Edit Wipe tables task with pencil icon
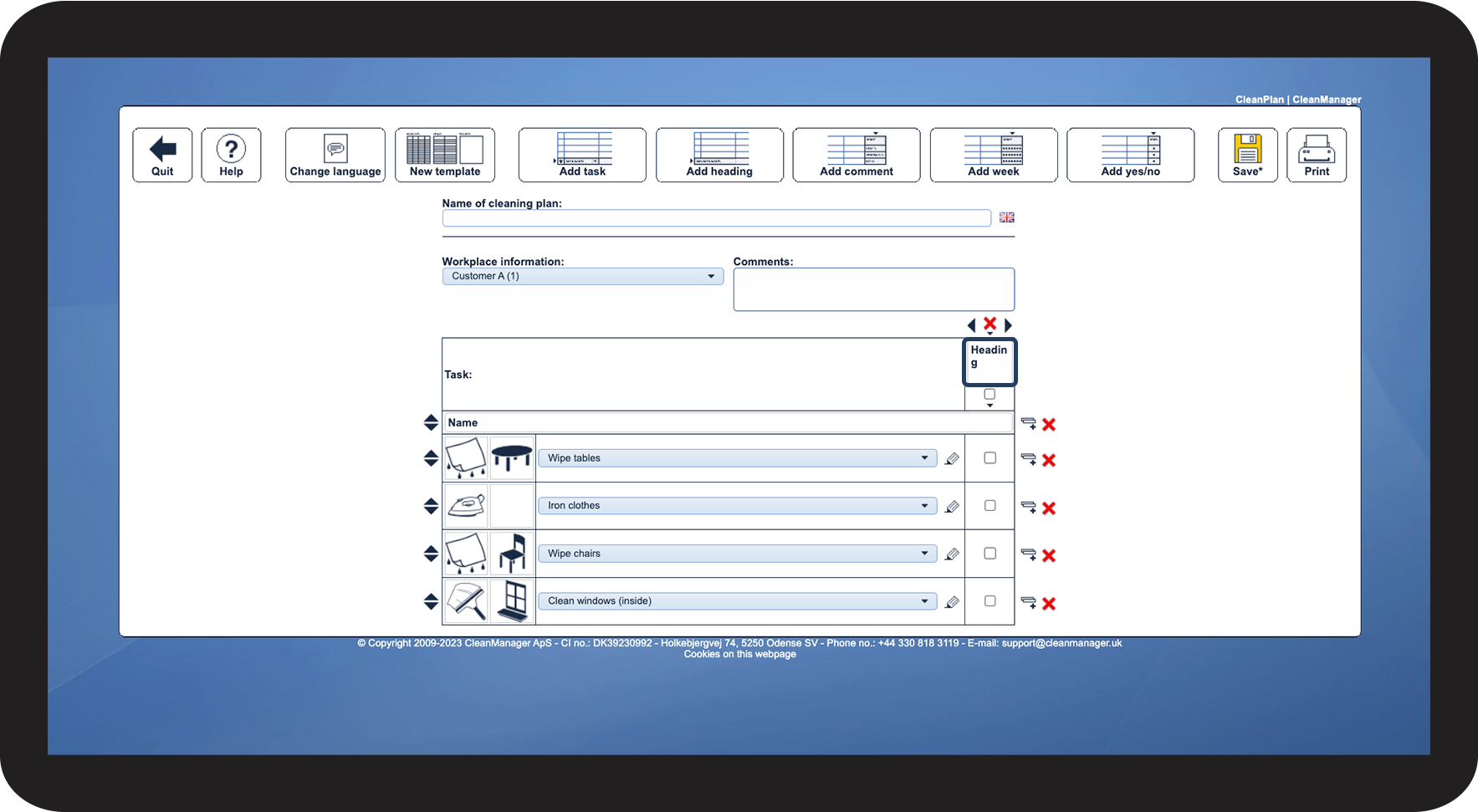Image resolution: width=1478 pixels, height=812 pixels. pyautogui.click(x=952, y=458)
